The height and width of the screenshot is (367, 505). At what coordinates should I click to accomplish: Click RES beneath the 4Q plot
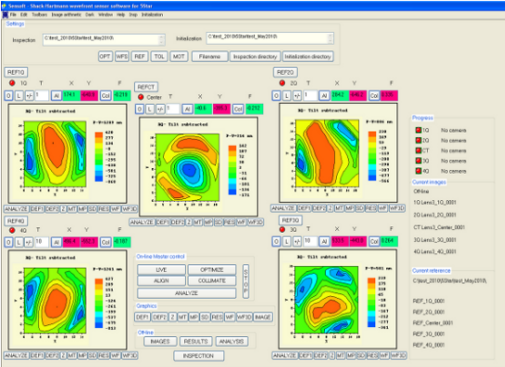104,356
